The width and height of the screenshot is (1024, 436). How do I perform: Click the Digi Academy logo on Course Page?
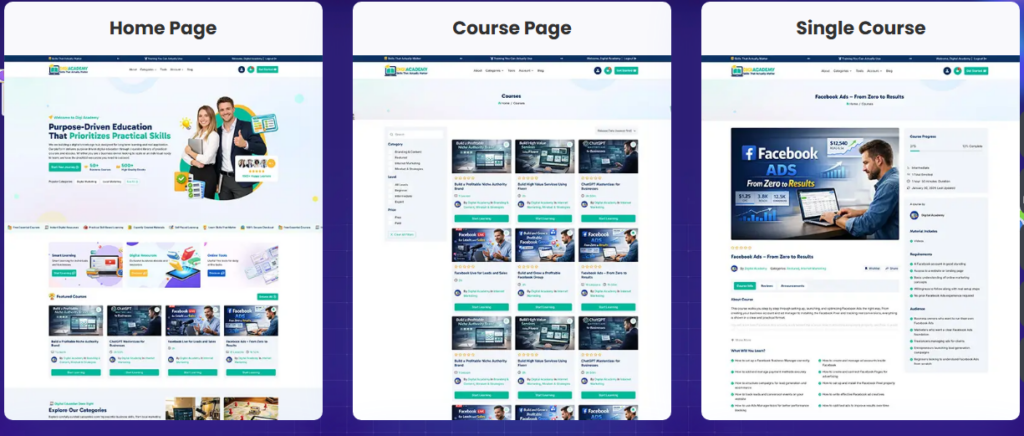[406, 71]
